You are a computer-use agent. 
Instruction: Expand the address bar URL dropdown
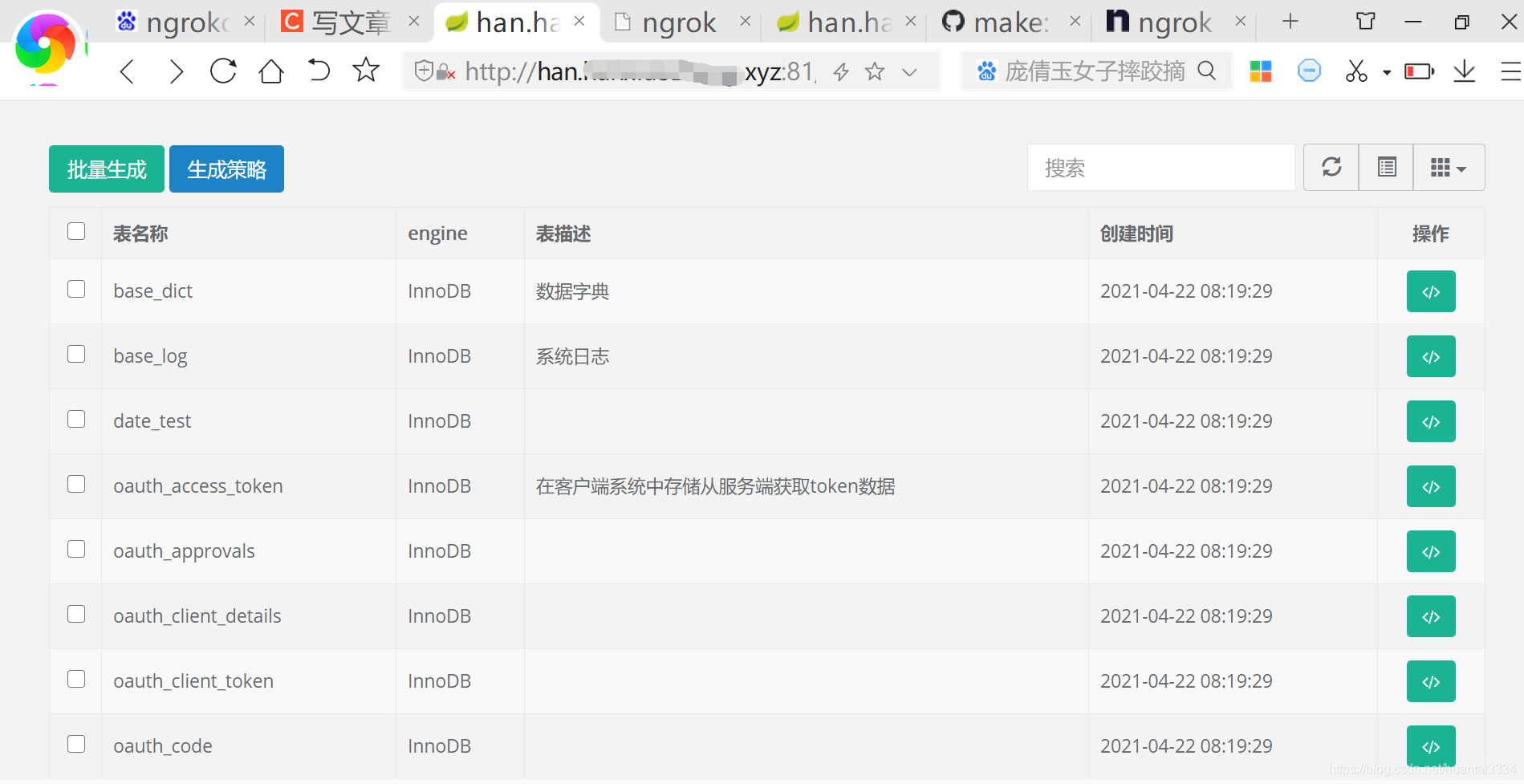[909, 71]
